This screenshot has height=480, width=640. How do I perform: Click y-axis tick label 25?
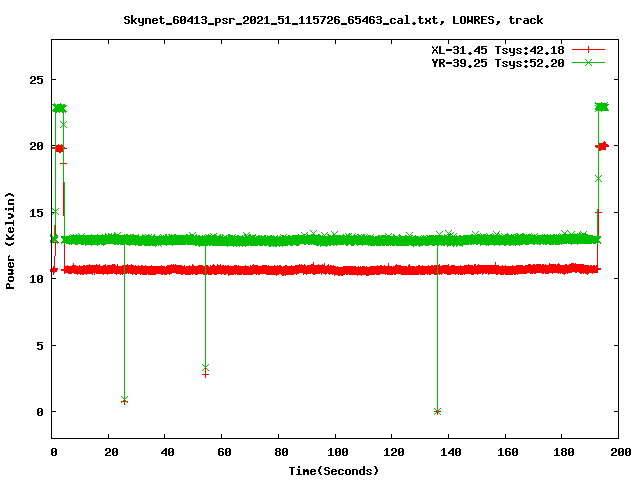point(36,80)
